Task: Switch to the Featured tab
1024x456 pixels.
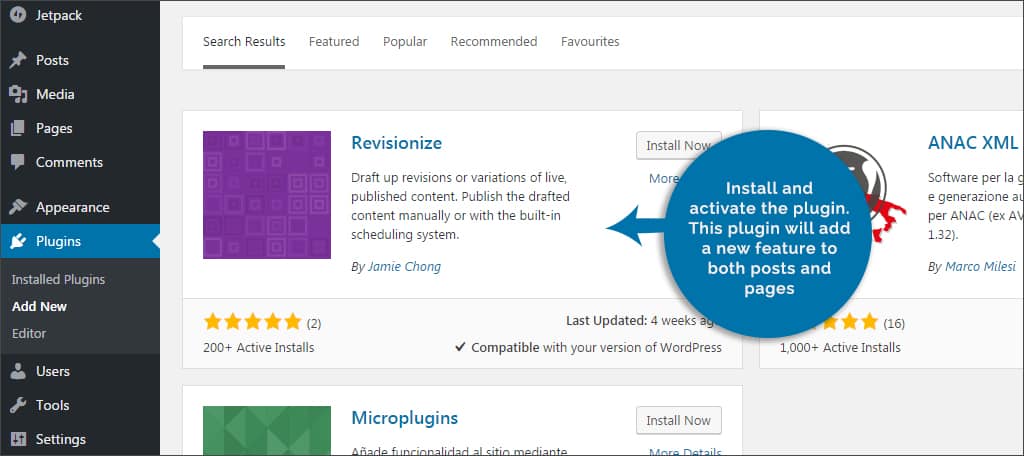Action: [334, 42]
